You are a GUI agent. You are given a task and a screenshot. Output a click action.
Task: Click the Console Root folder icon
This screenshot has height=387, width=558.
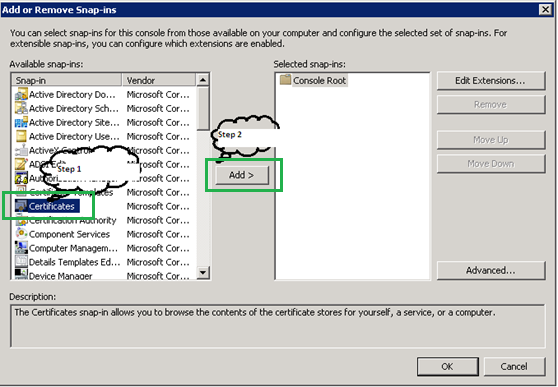pyautogui.click(x=285, y=80)
